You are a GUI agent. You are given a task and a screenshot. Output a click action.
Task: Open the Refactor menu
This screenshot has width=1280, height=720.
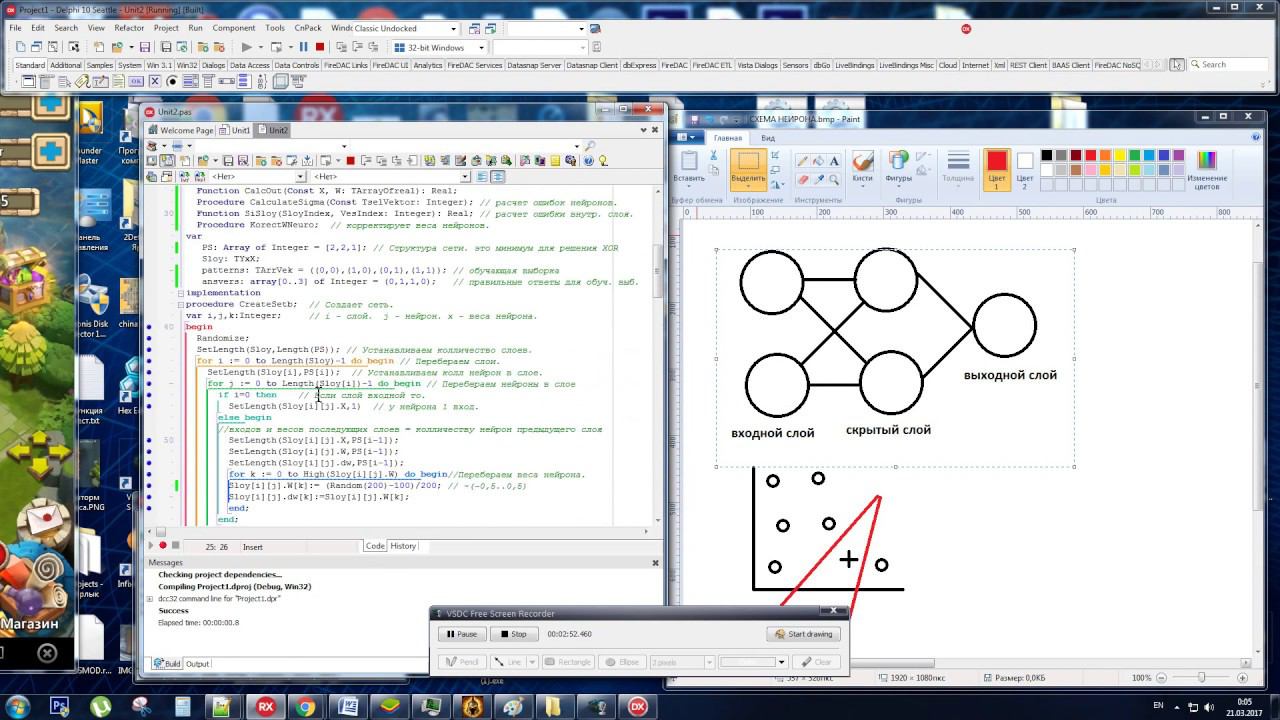(x=129, y=28)
